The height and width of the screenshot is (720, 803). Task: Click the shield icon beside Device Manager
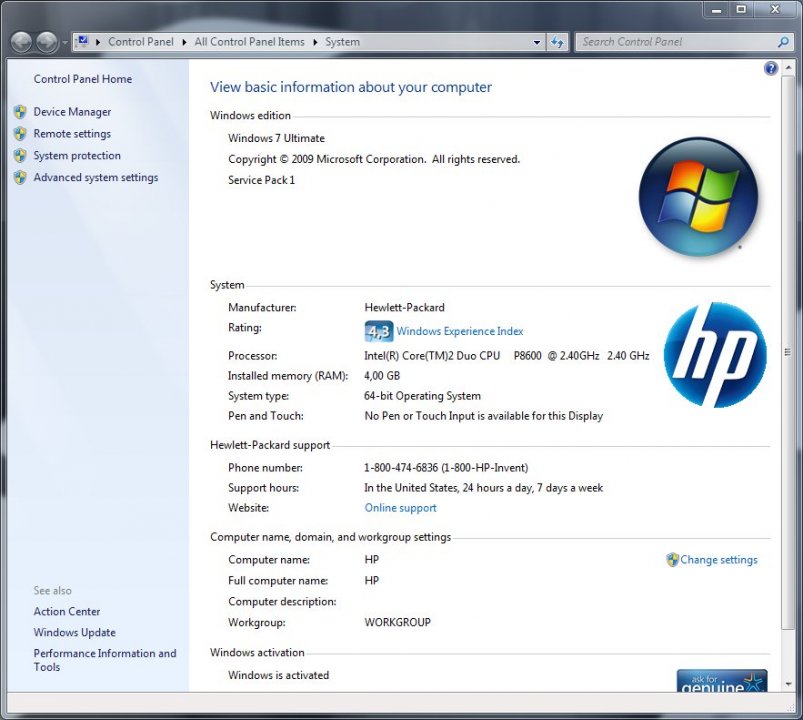(x=20, y=112)
